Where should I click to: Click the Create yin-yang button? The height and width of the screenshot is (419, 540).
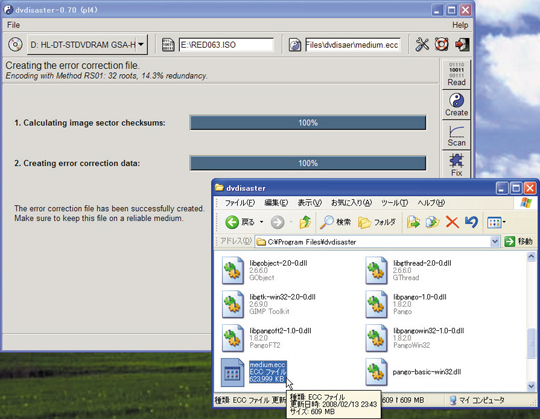point(456,105)
